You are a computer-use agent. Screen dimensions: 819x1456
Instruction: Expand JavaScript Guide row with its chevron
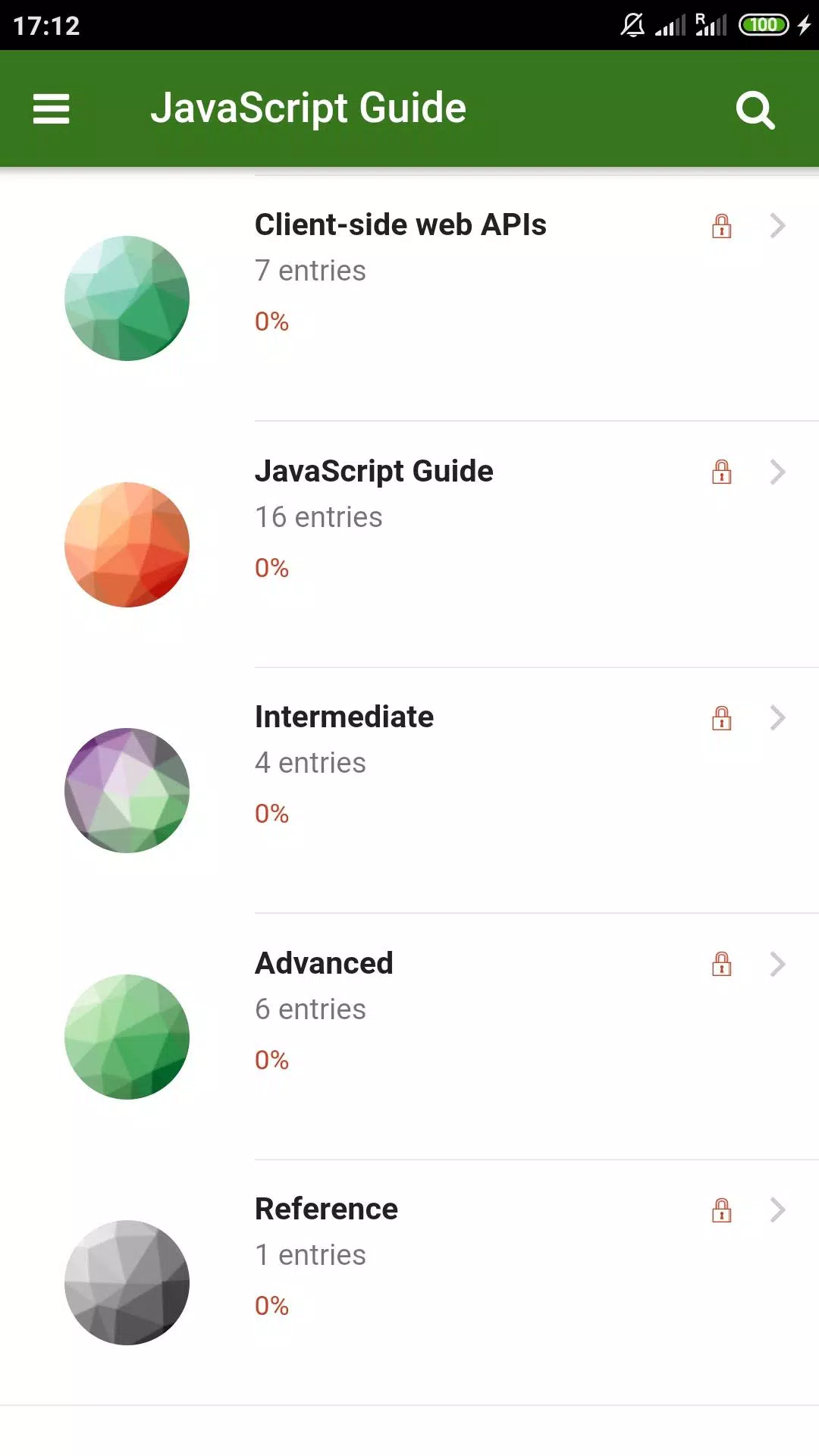[x=777, y=472]
